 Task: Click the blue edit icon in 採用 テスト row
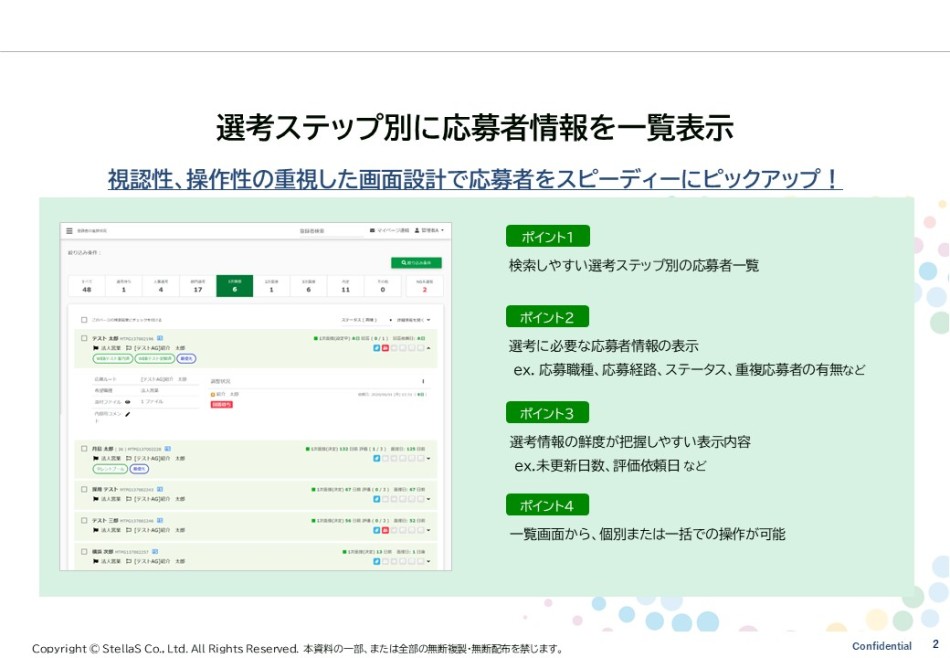pyautogui.click(x=376, y=499)
